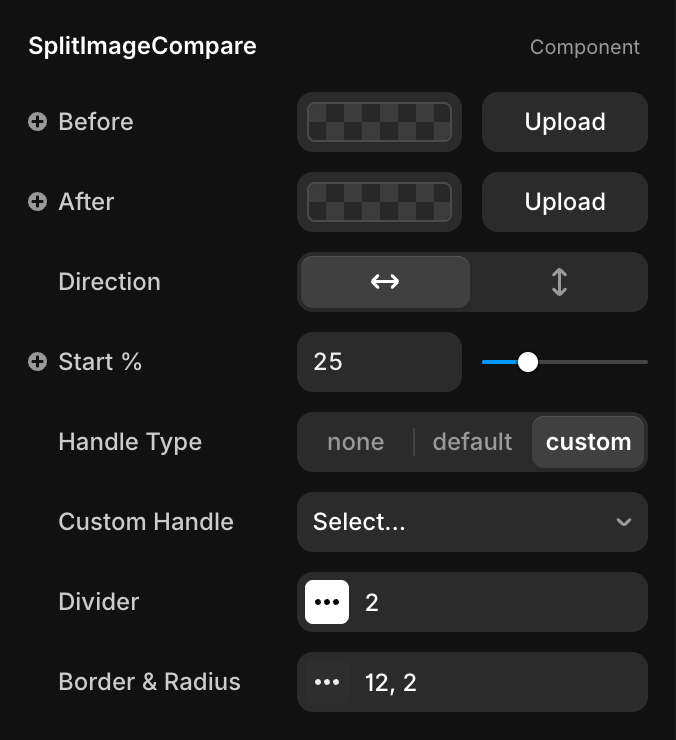The height and width of the screenshot is (740, 676).
Task: Click the plus icon next to Start %
Action: point(37,362)
